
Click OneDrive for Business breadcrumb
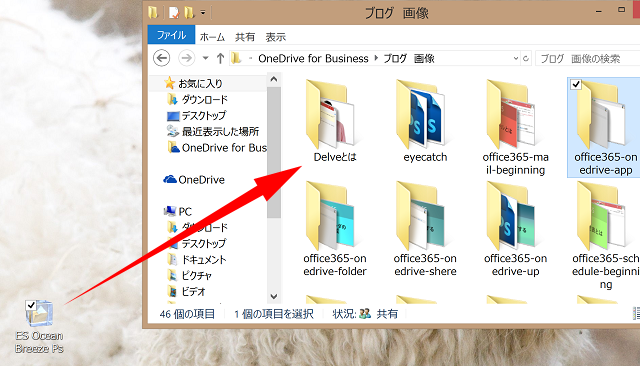(313, 58)
